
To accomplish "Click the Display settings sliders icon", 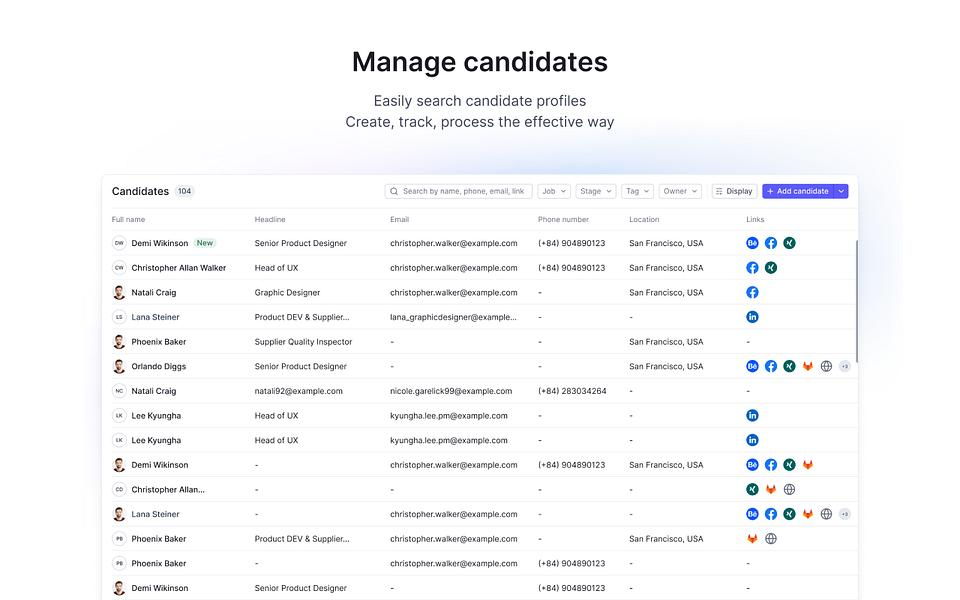I will pyautogui.click(x=719, y=191).
